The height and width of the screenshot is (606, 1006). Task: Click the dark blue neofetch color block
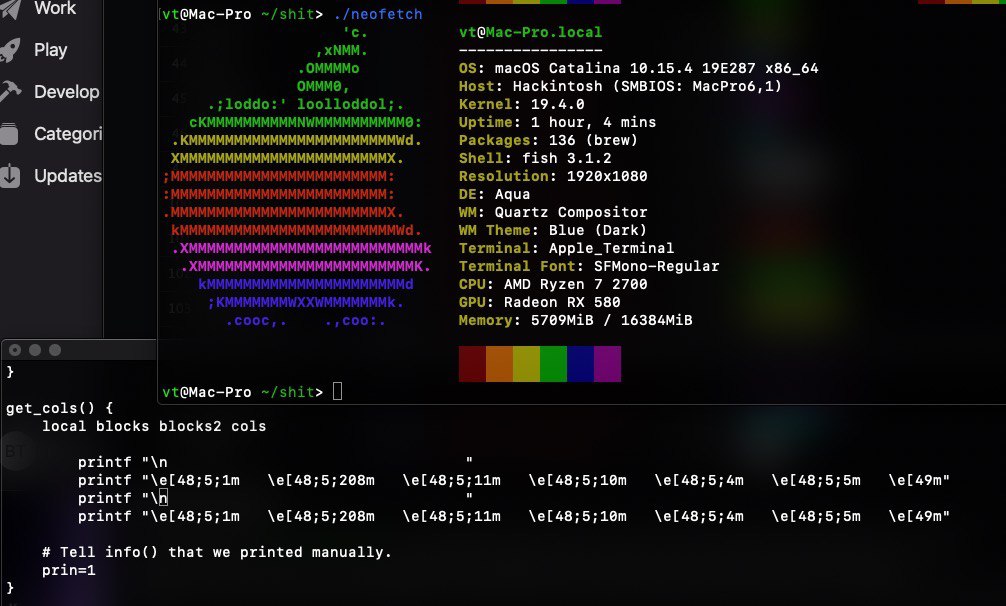[581, 364]
